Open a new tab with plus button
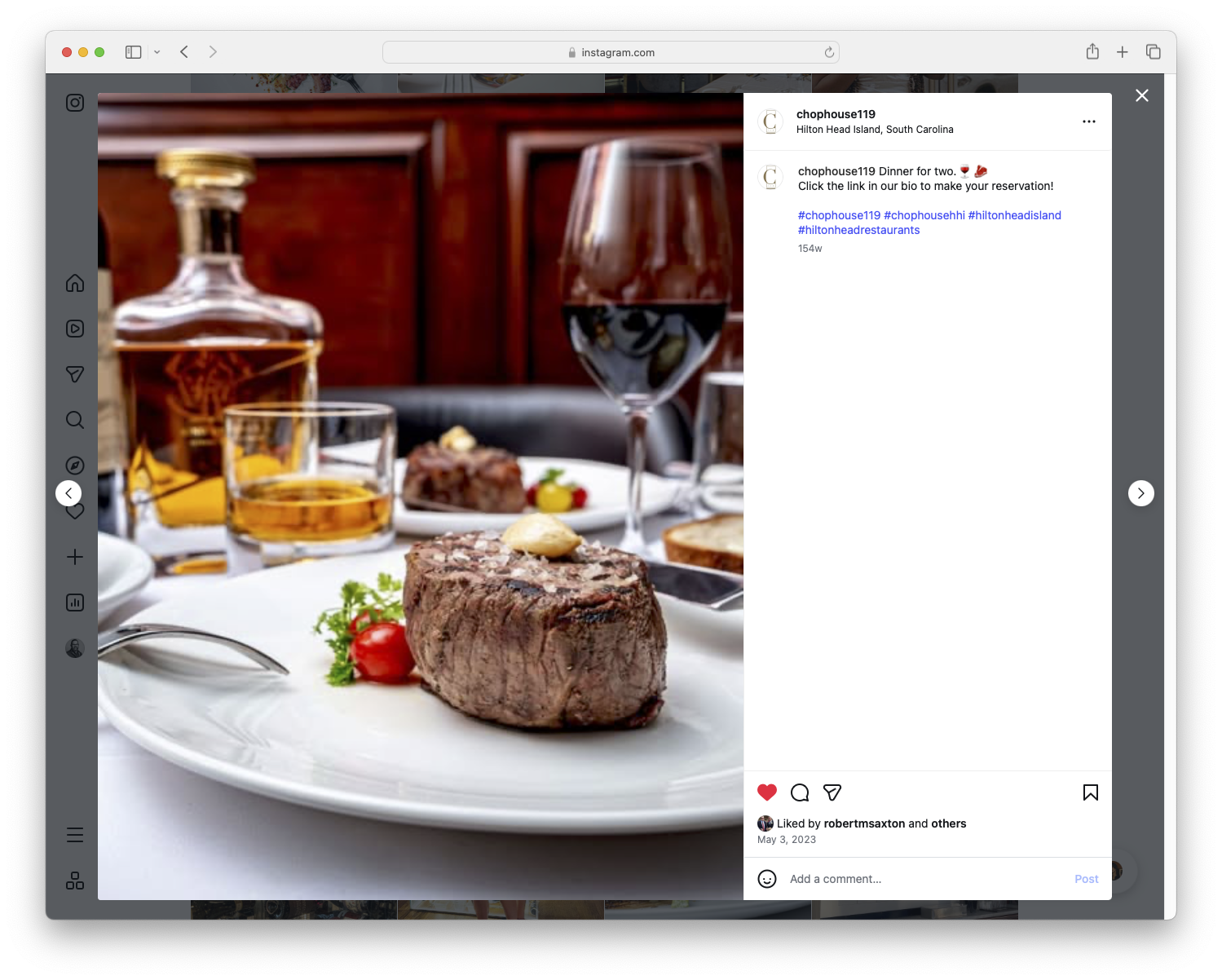 tap(1123, 52)
